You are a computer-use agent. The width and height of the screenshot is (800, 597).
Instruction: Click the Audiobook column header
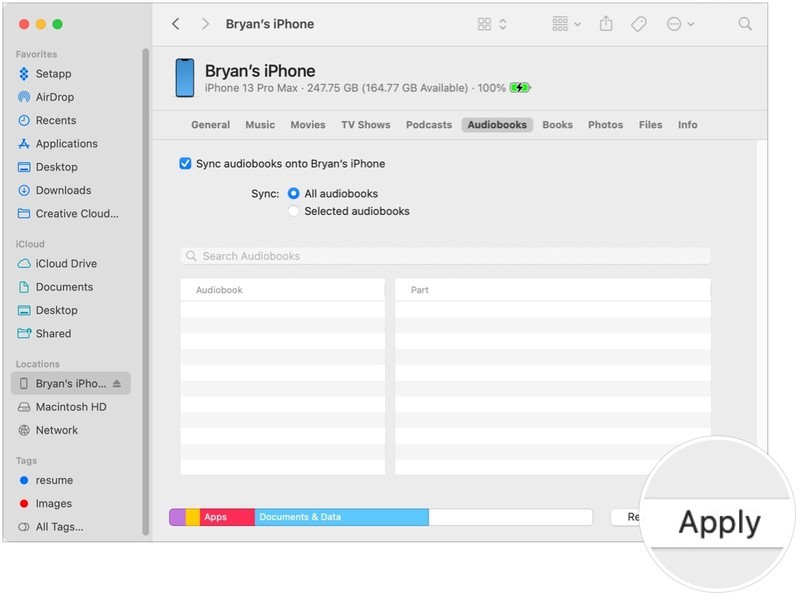(x=283, y=290)
